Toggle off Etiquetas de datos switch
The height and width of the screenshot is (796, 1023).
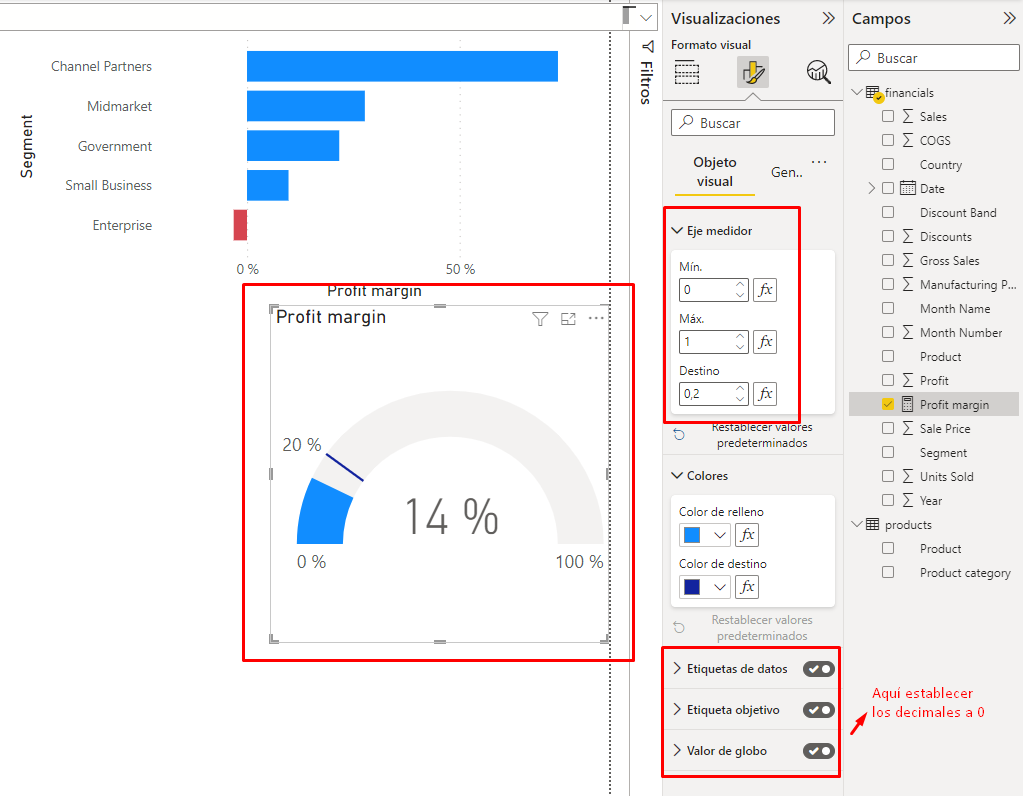pos(818,669)
